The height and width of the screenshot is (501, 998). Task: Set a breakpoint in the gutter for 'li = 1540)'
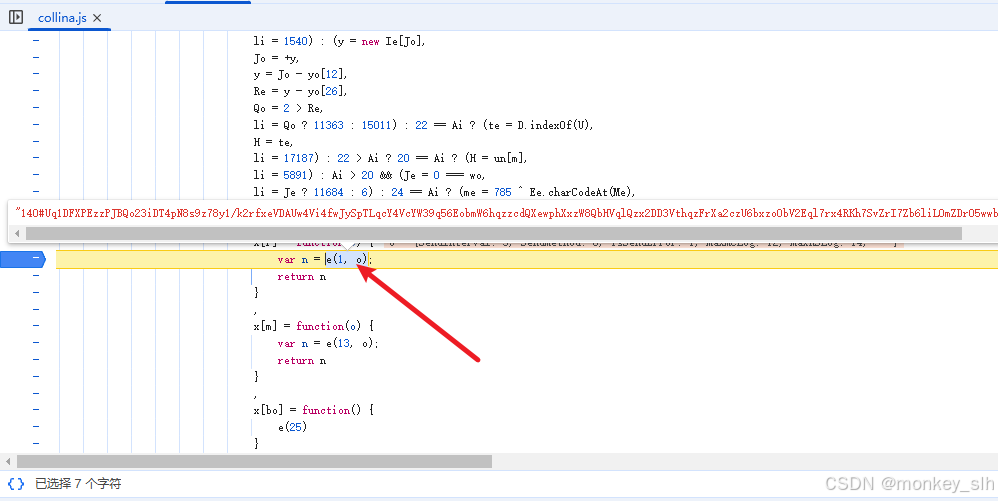click(36, 41)
